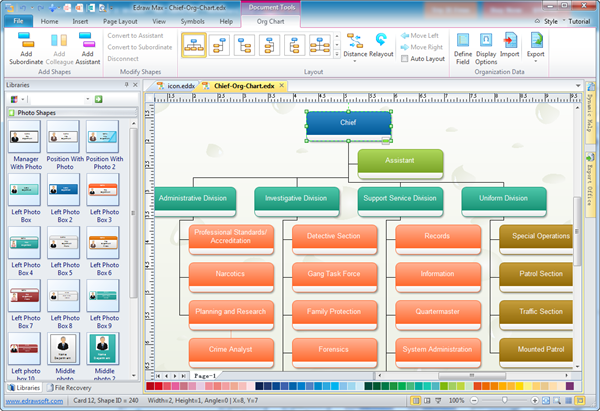Image resolution: width=600 pixels, height=411 pixels.
Task: Click Move Right button
Action: tap(422, 47)
